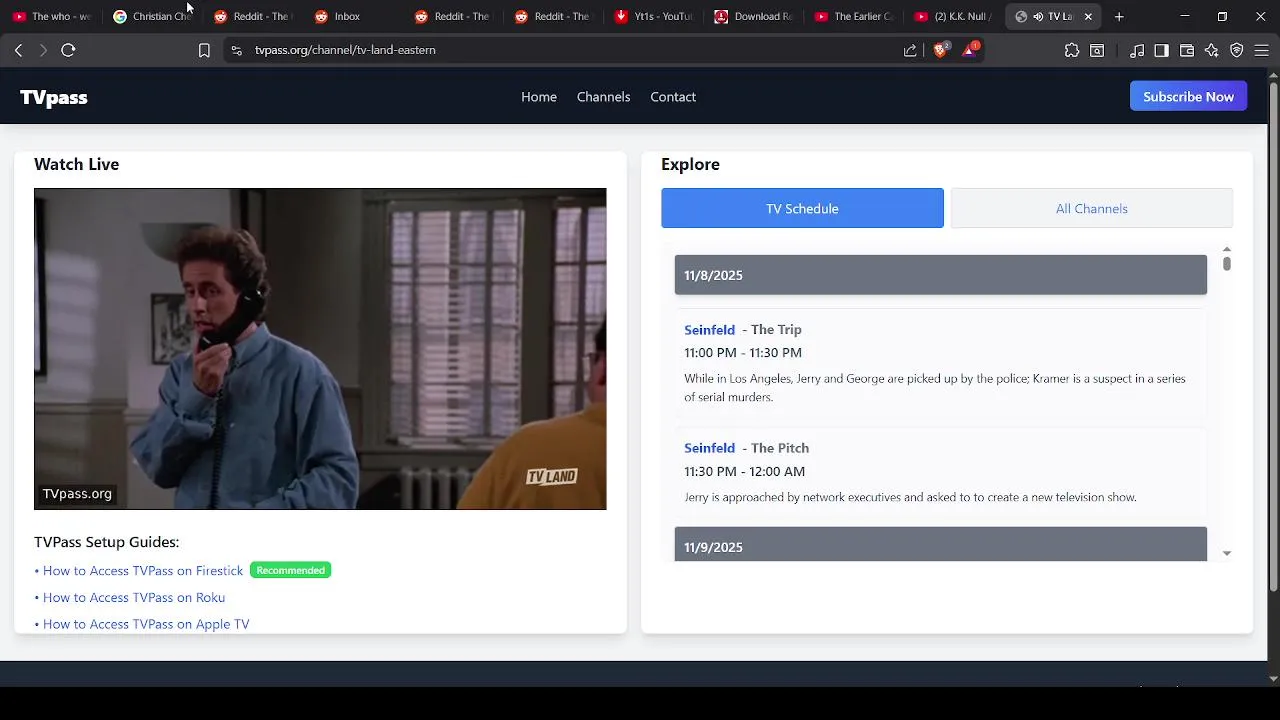Image resolution: width=1280 pixels, height=720 pixels.
Task: Open the Channels nav link
Action: pos(603,97)
